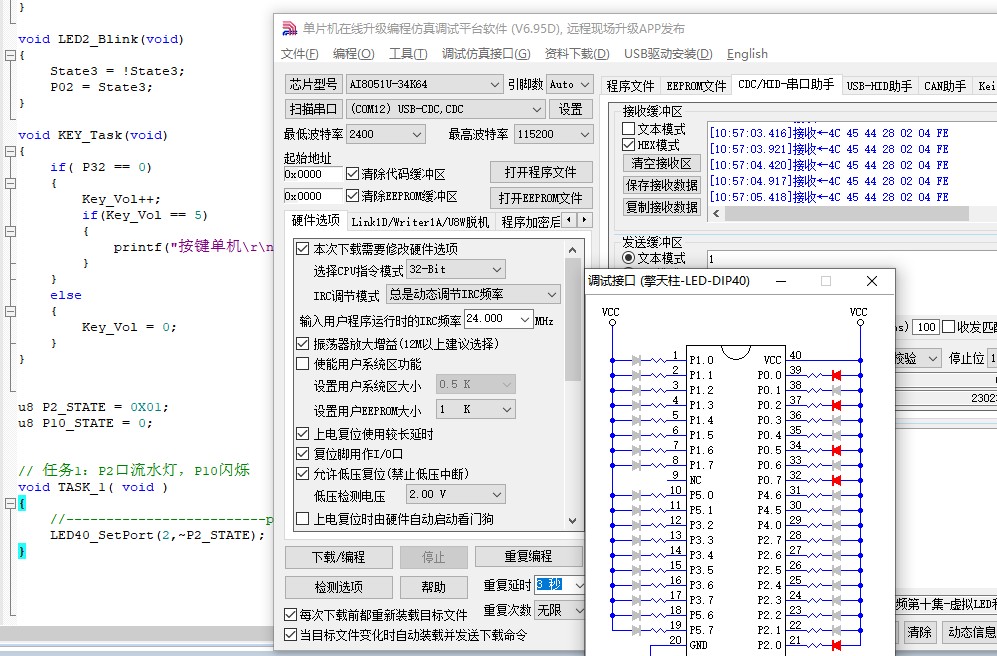Click the red LED on pin P0.7
Image resolution: width=997 pixels, height=656 pixels.
(836, 481)
